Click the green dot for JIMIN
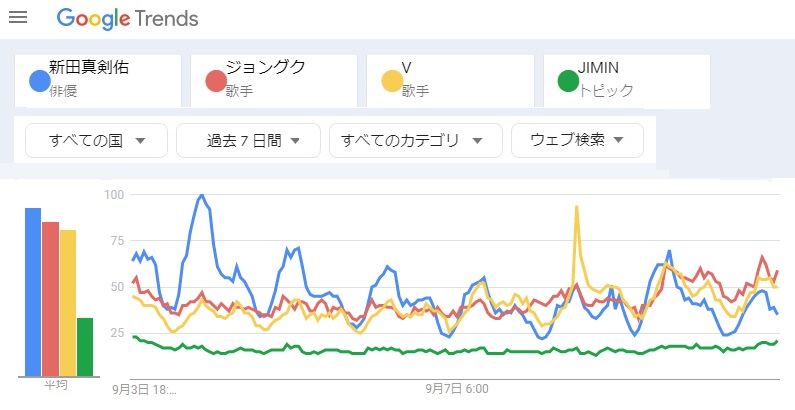 (x=567, y=81)
